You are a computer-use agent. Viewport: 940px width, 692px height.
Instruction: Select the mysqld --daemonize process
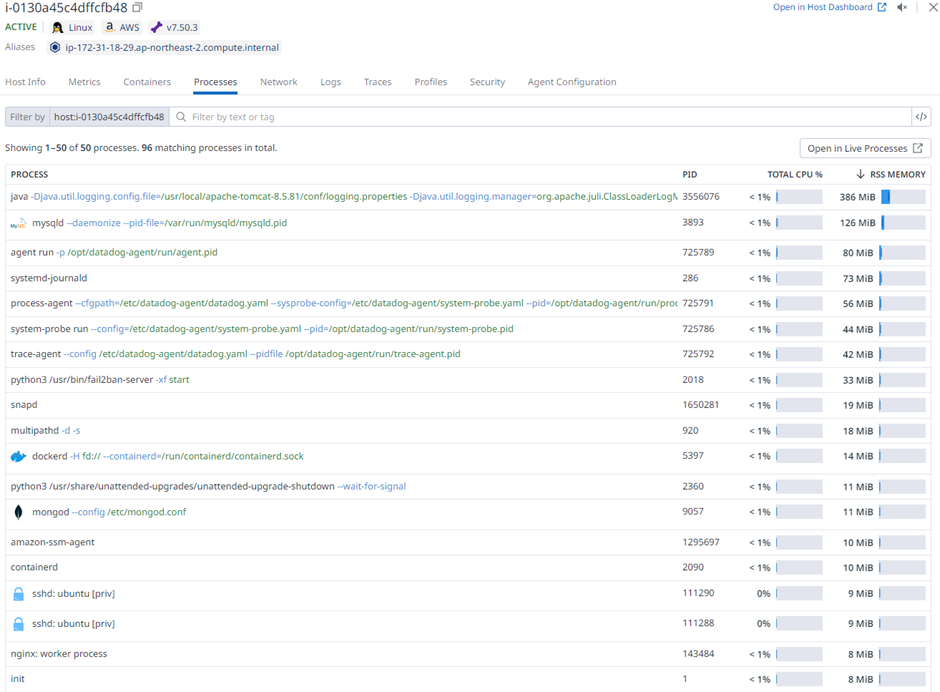(x=468, y=223)
